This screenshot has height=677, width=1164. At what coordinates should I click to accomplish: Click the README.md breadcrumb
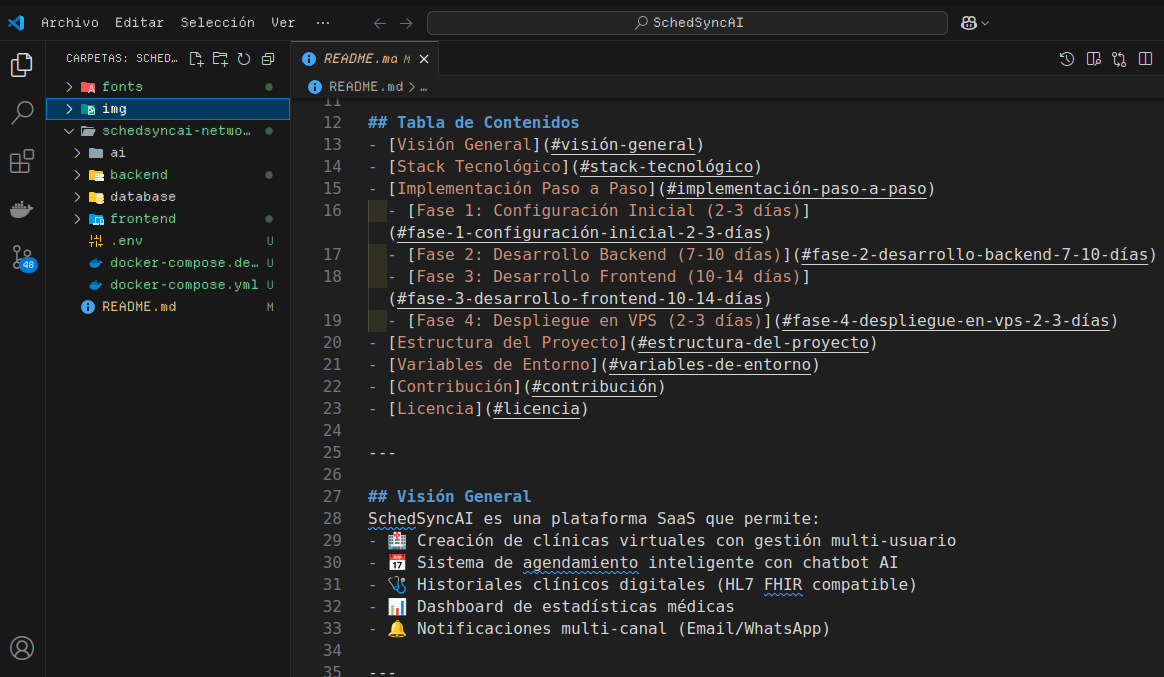pos(366,87)
